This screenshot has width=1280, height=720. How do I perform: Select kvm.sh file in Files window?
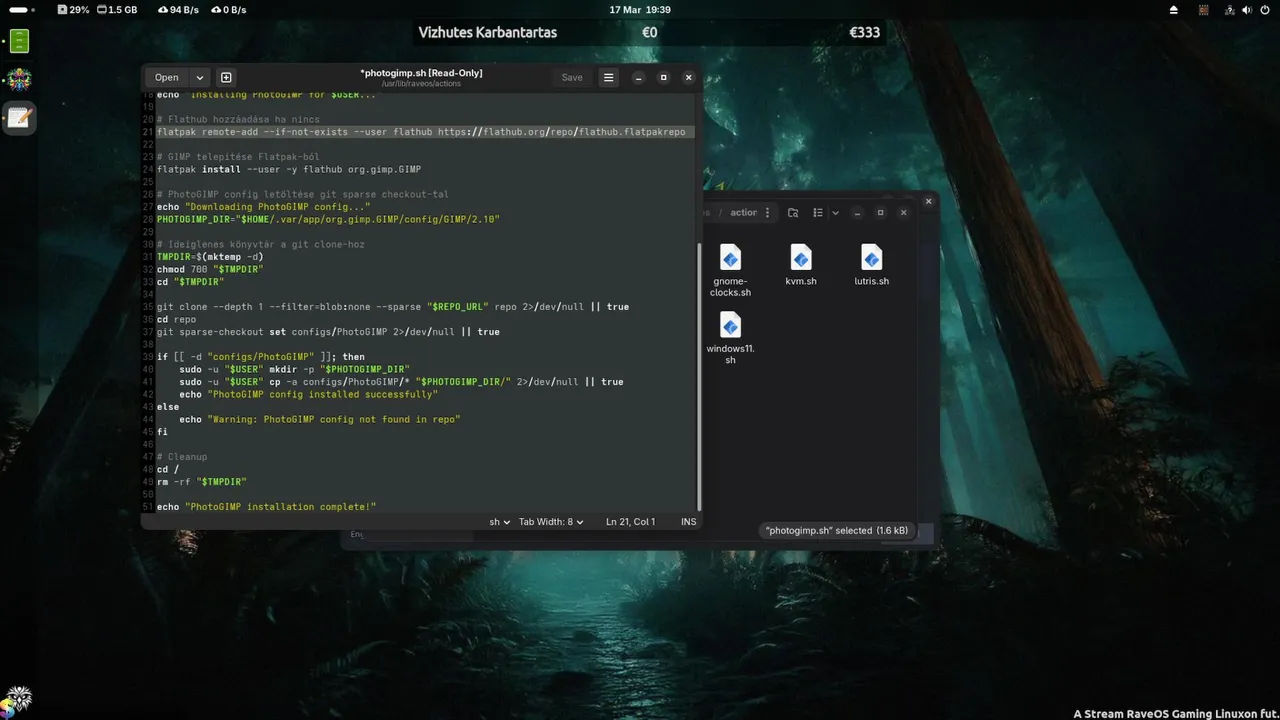click(801, 265)
